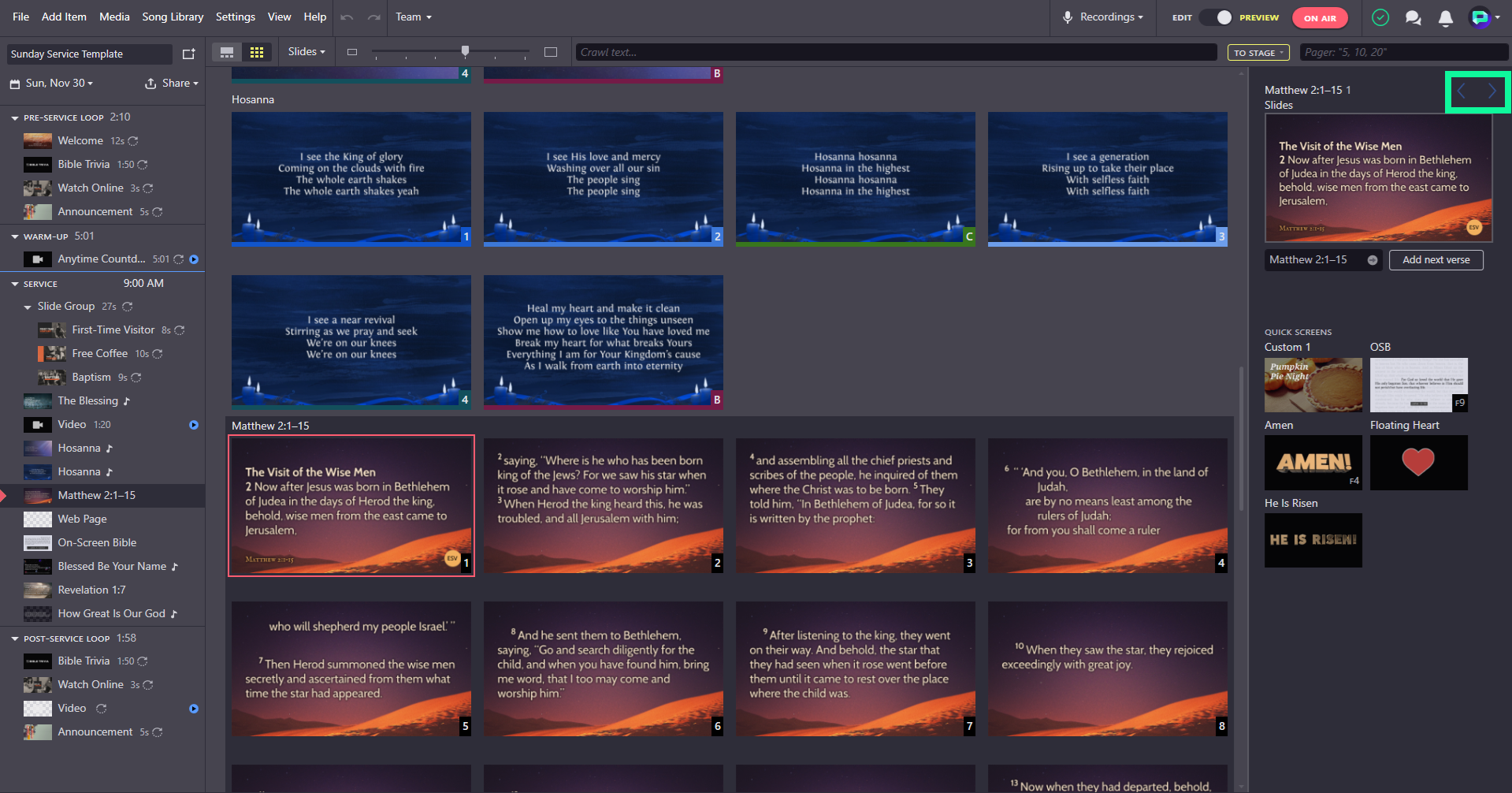Click the Add next verse button

click(x=1436, y=260)
